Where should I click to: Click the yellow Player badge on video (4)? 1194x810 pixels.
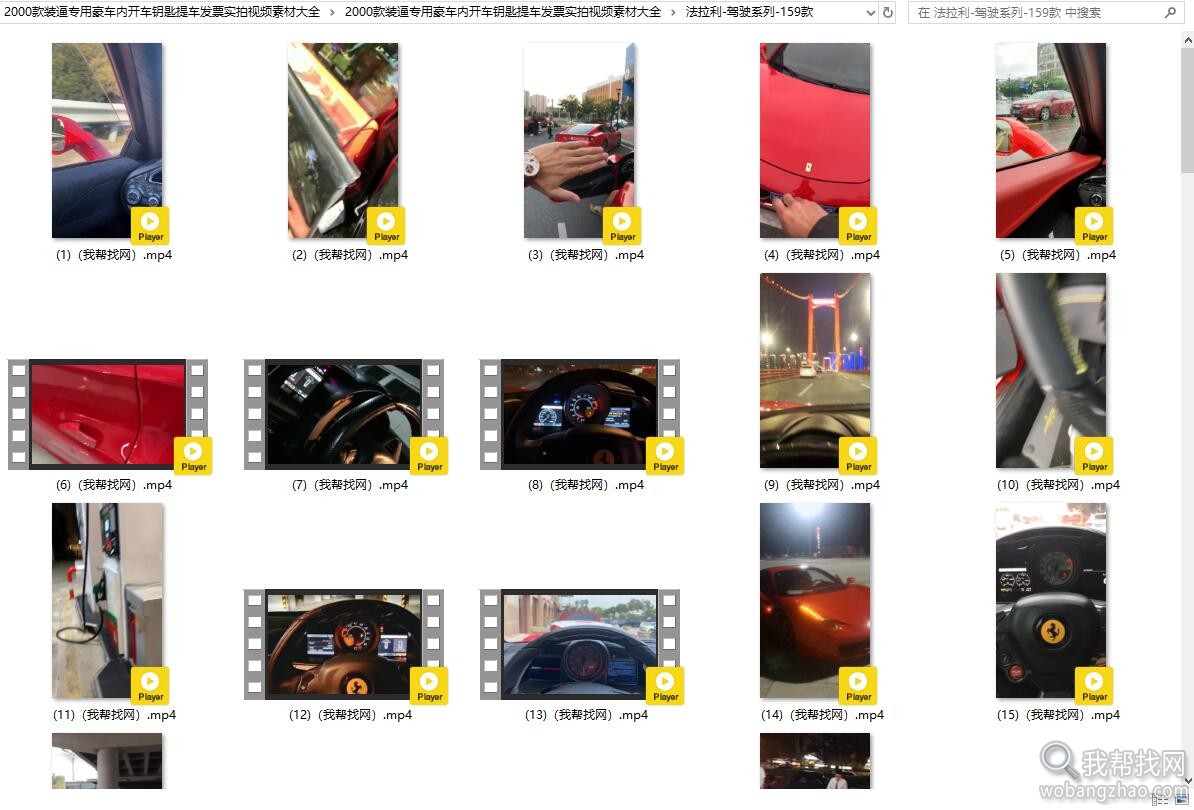(858, 225)
